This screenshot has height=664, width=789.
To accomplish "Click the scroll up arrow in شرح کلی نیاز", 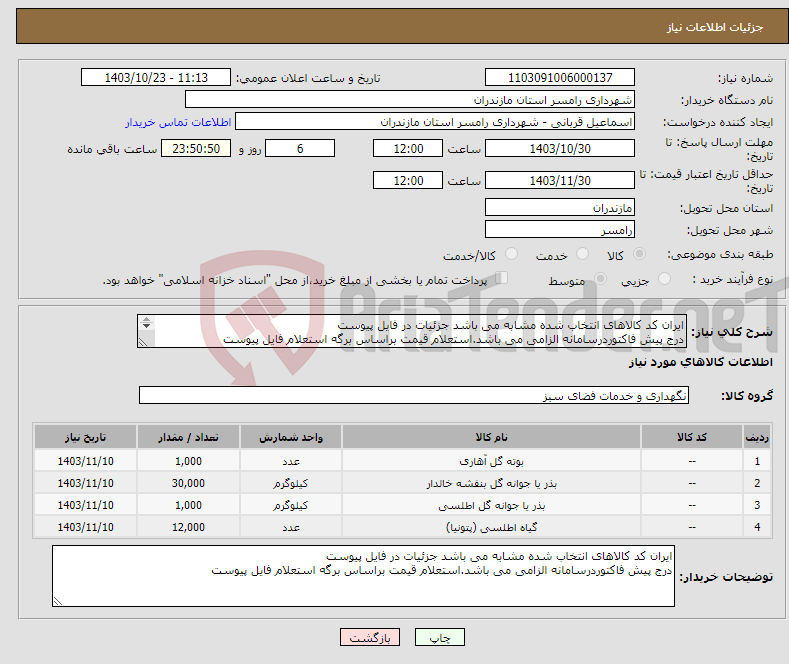I will (x=146, y=319).
